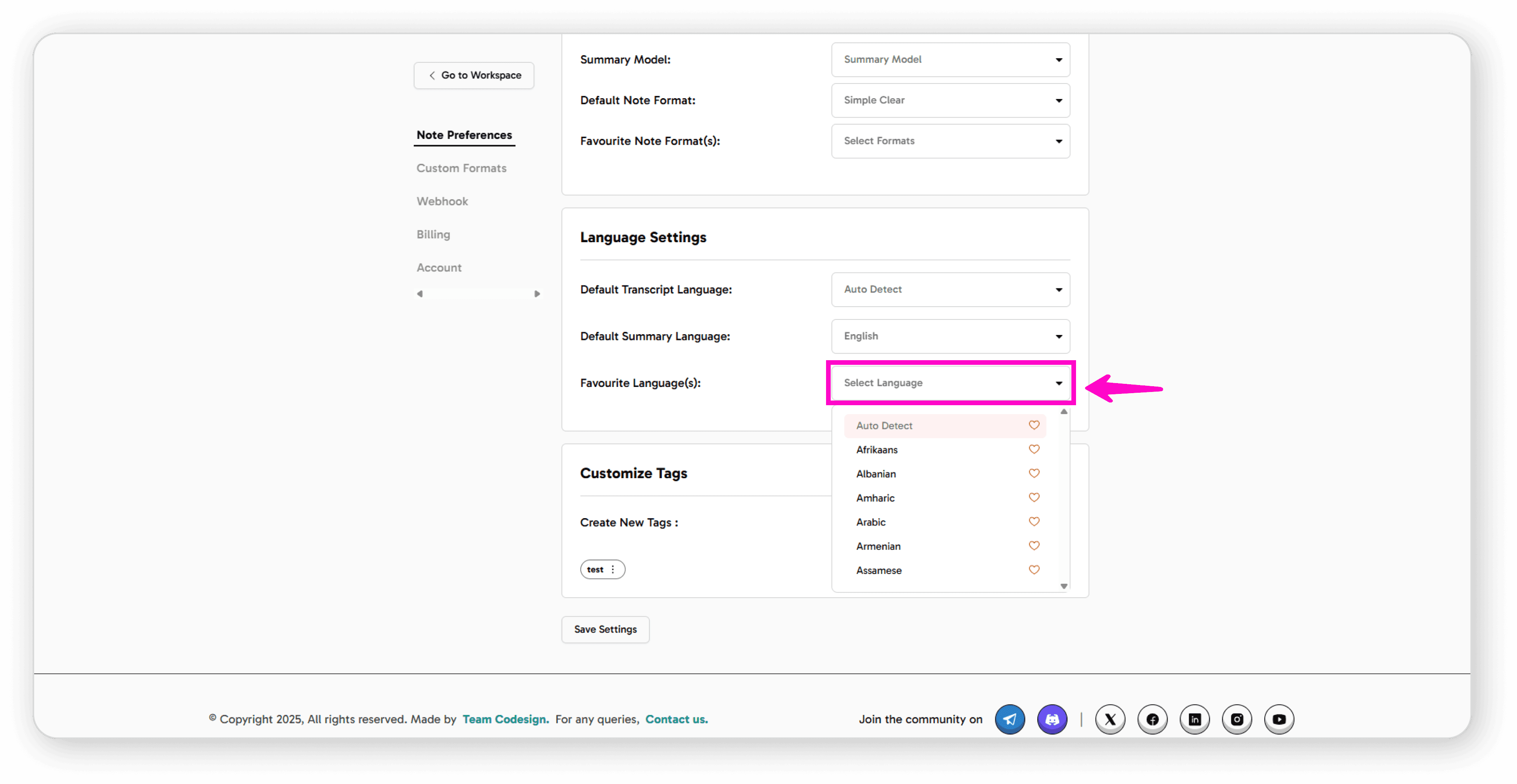Click Save Settings button

tap(605, 629)
